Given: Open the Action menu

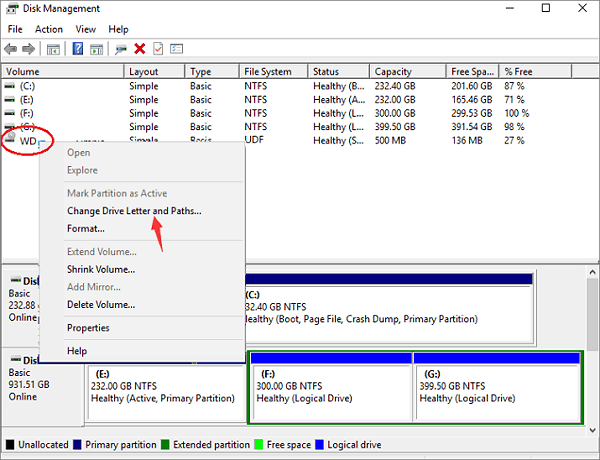Looking at the screenshot, I should [x=48, y=30].
